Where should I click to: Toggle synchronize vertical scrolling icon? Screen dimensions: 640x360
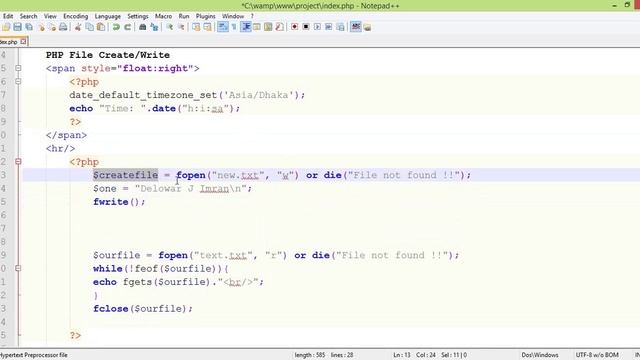pos(196,27)
